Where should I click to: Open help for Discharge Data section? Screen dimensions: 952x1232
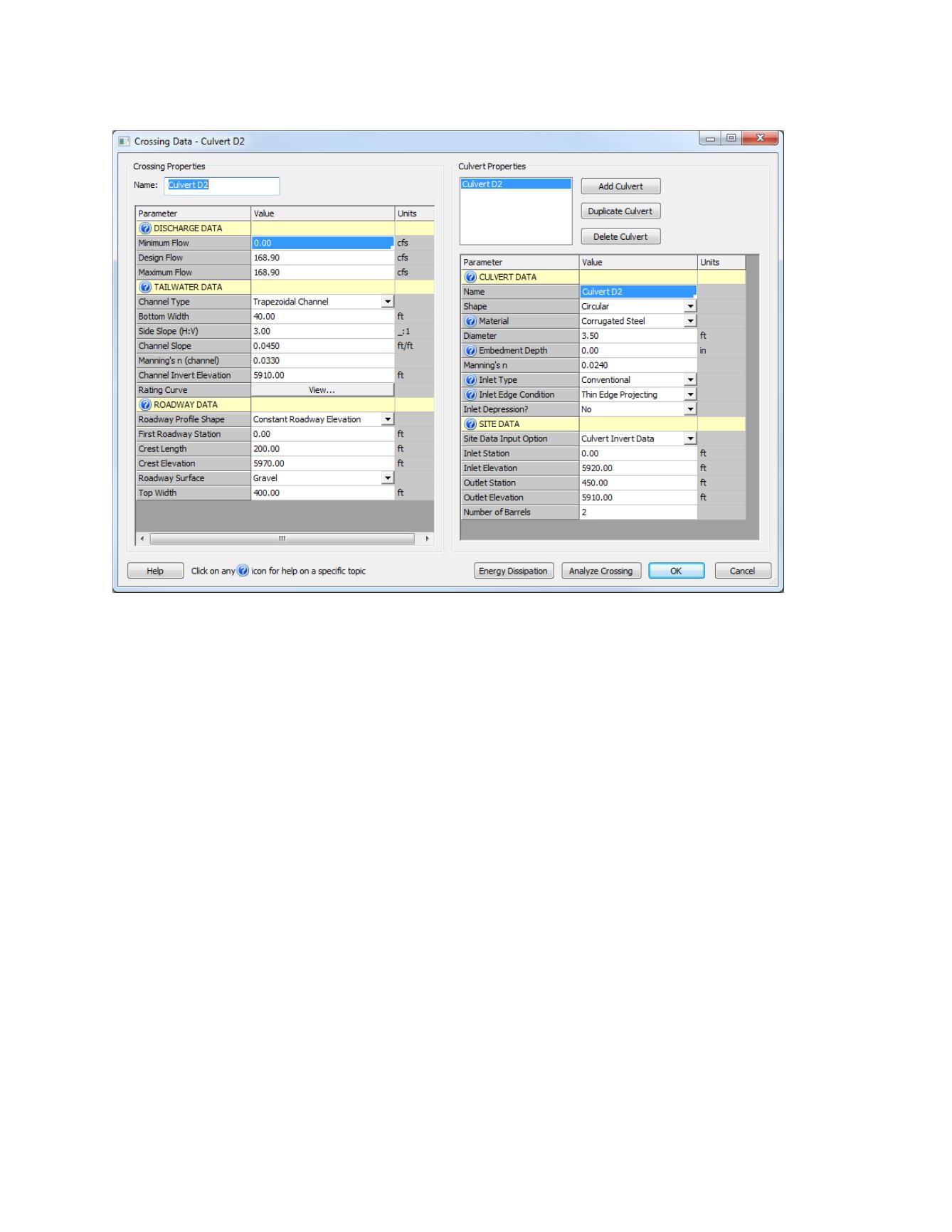pyautogui.click(x=145, y=228)
